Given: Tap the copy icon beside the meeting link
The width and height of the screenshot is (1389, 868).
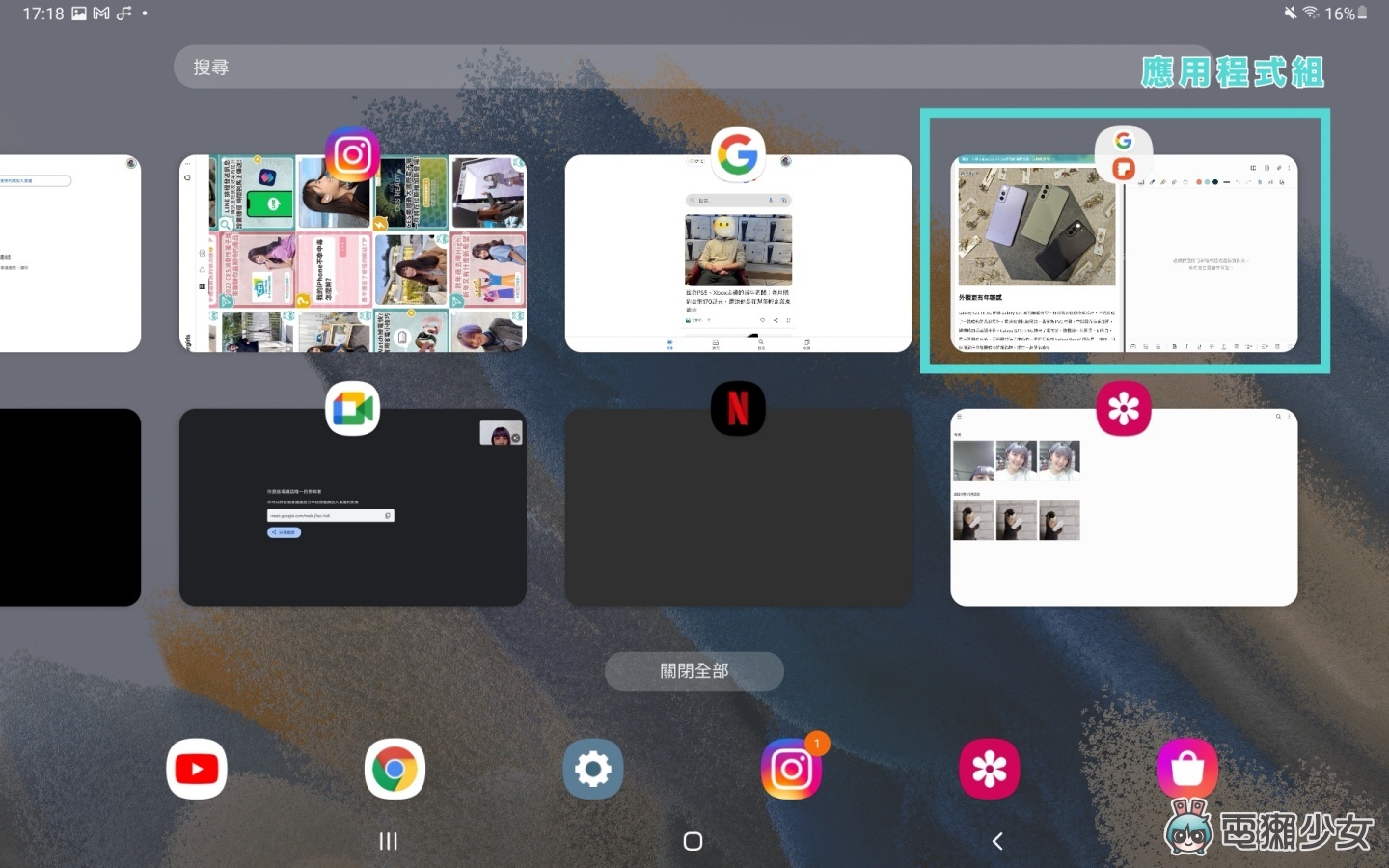Looking at the screenshot, I should tap(388, 515).
